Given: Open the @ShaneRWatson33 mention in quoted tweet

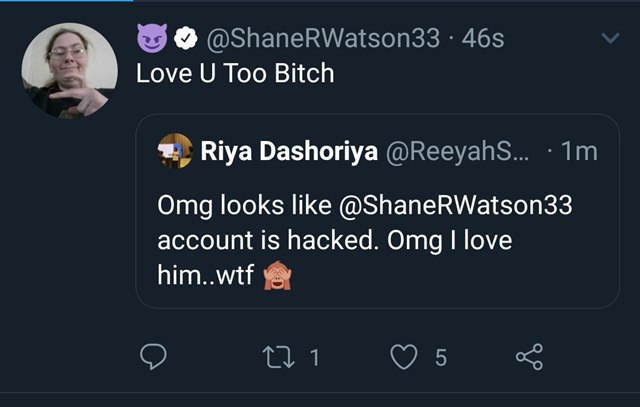Looking at the screenshot, I should pos(456,205).
